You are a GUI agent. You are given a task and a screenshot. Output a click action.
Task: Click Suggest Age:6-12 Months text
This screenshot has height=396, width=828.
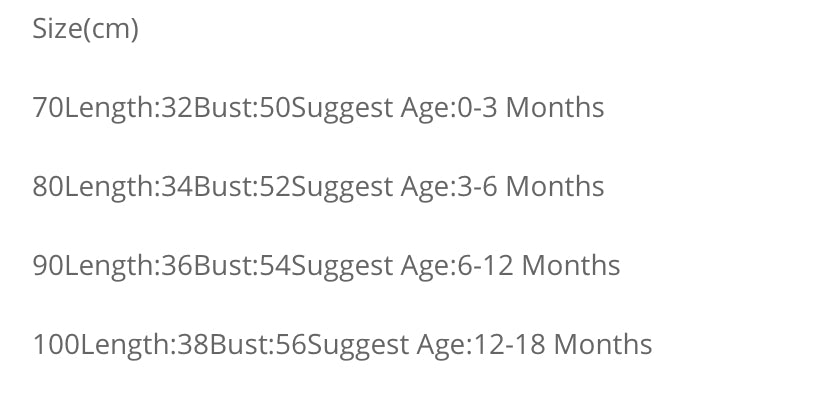tap(456, 266)
